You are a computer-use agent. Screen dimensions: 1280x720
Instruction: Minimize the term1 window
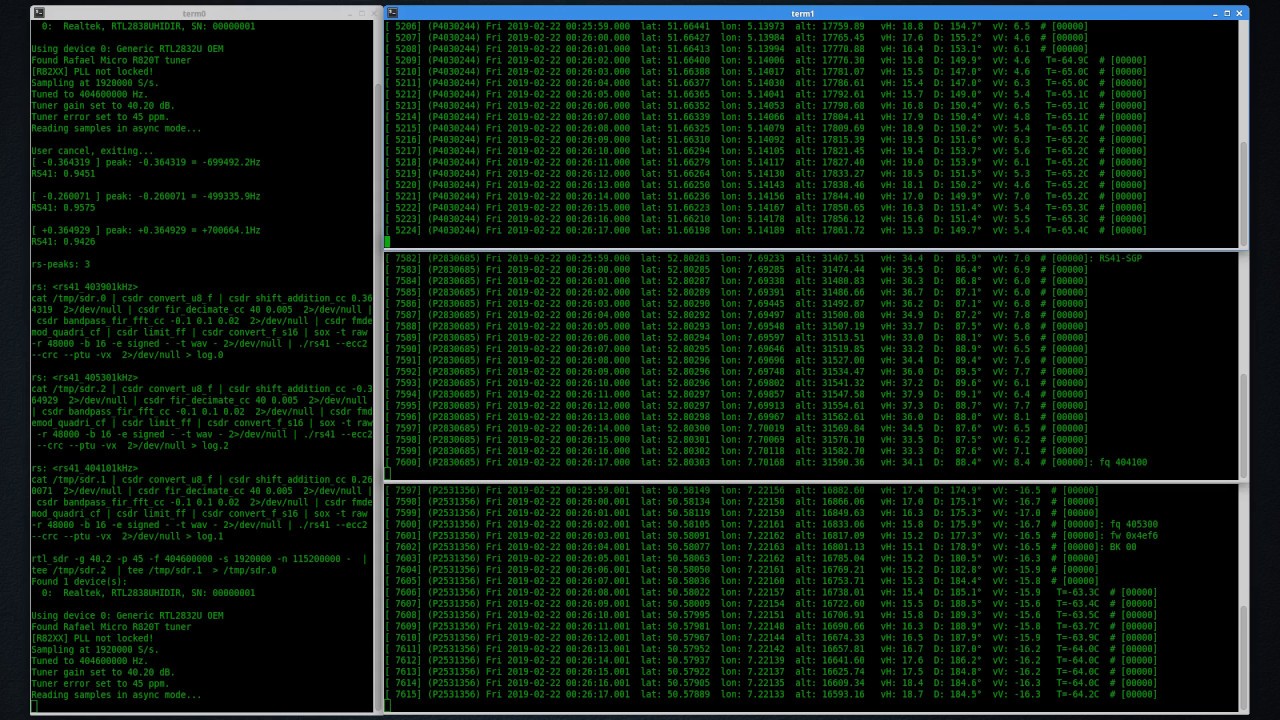coord(1213,13)
